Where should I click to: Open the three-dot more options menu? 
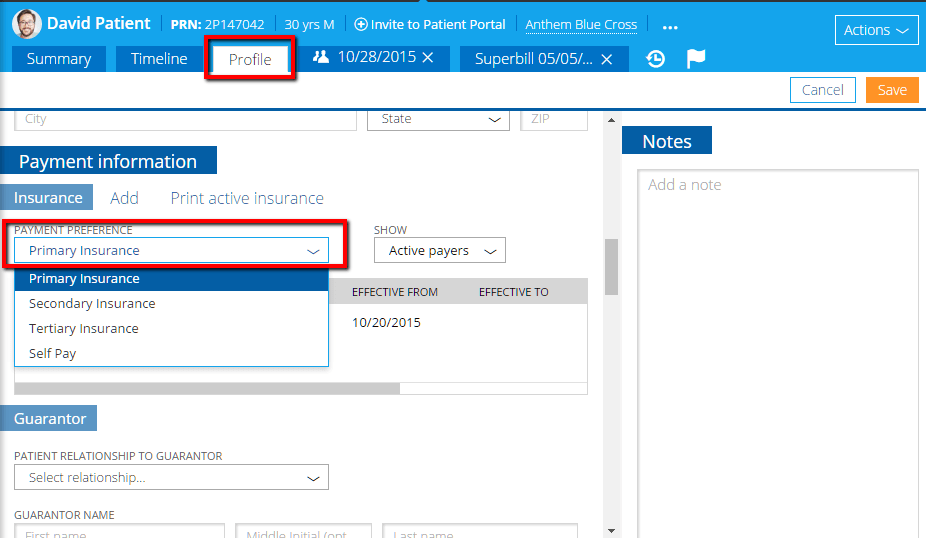pyautogui.click(x=670, y=27)
